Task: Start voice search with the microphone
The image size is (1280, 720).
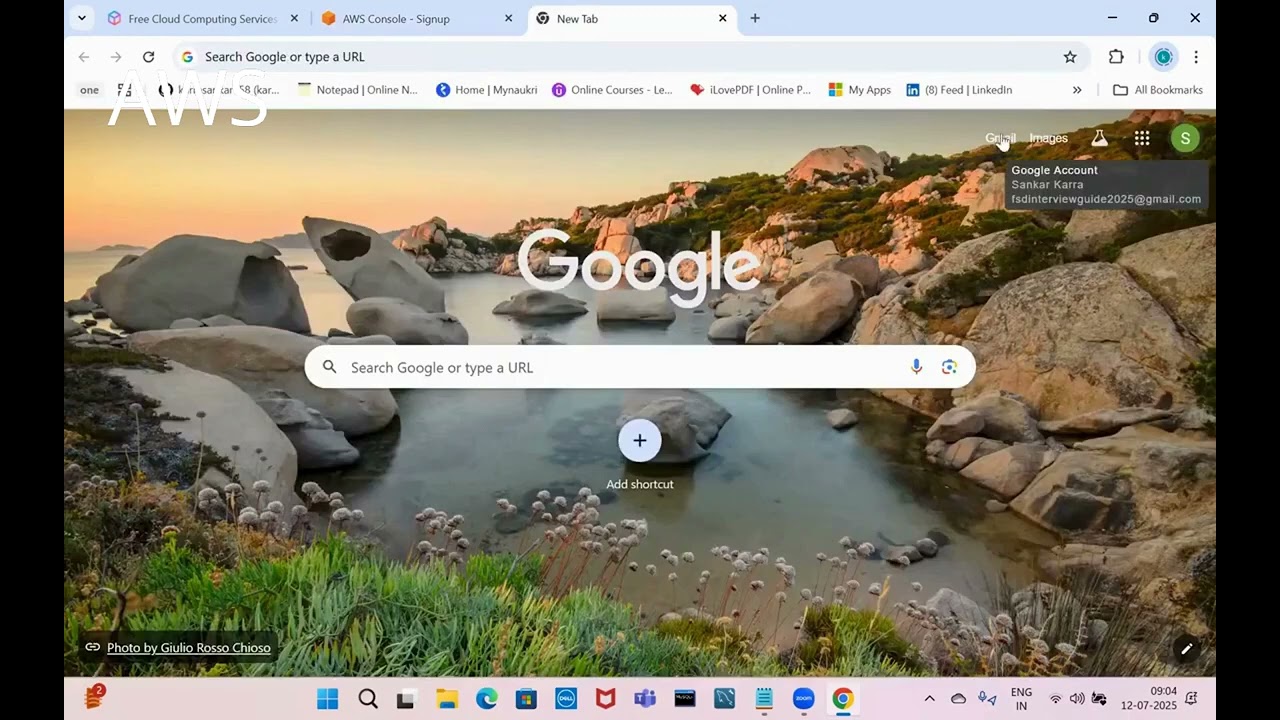Action: coord(916,367)
